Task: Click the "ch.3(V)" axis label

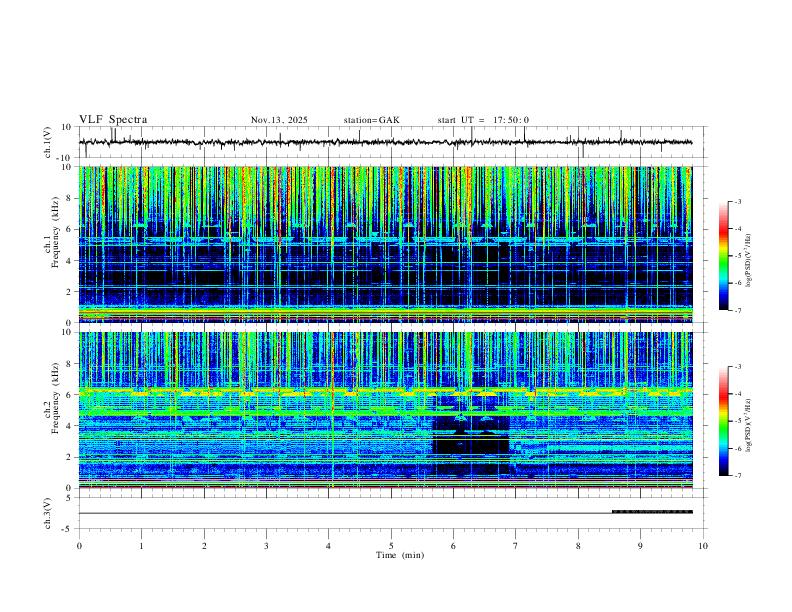Action: tap(47, 513)
